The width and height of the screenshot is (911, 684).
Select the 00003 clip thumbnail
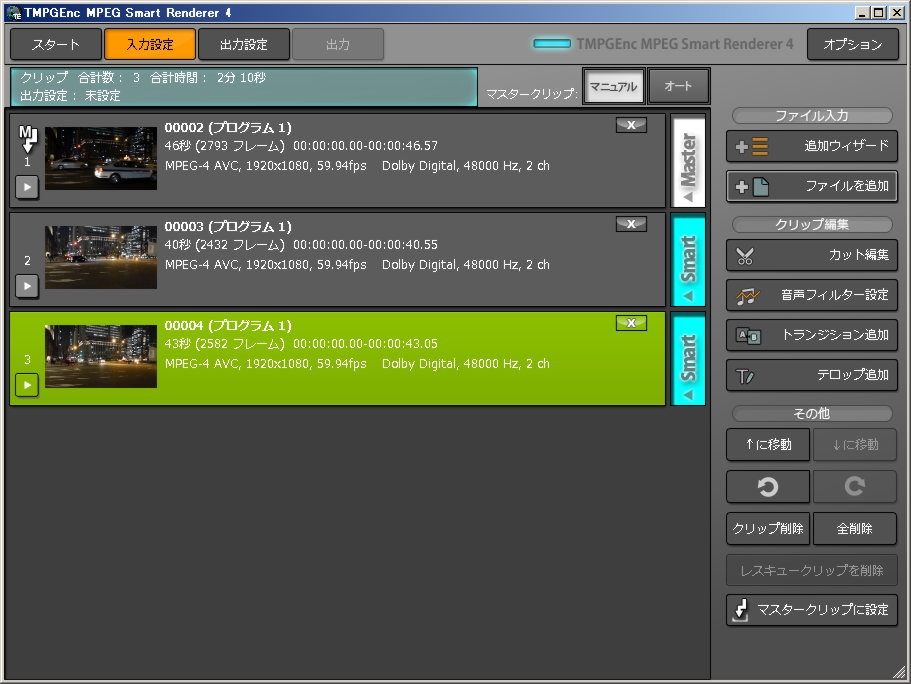pyautogui.click(x=100, y=257)
